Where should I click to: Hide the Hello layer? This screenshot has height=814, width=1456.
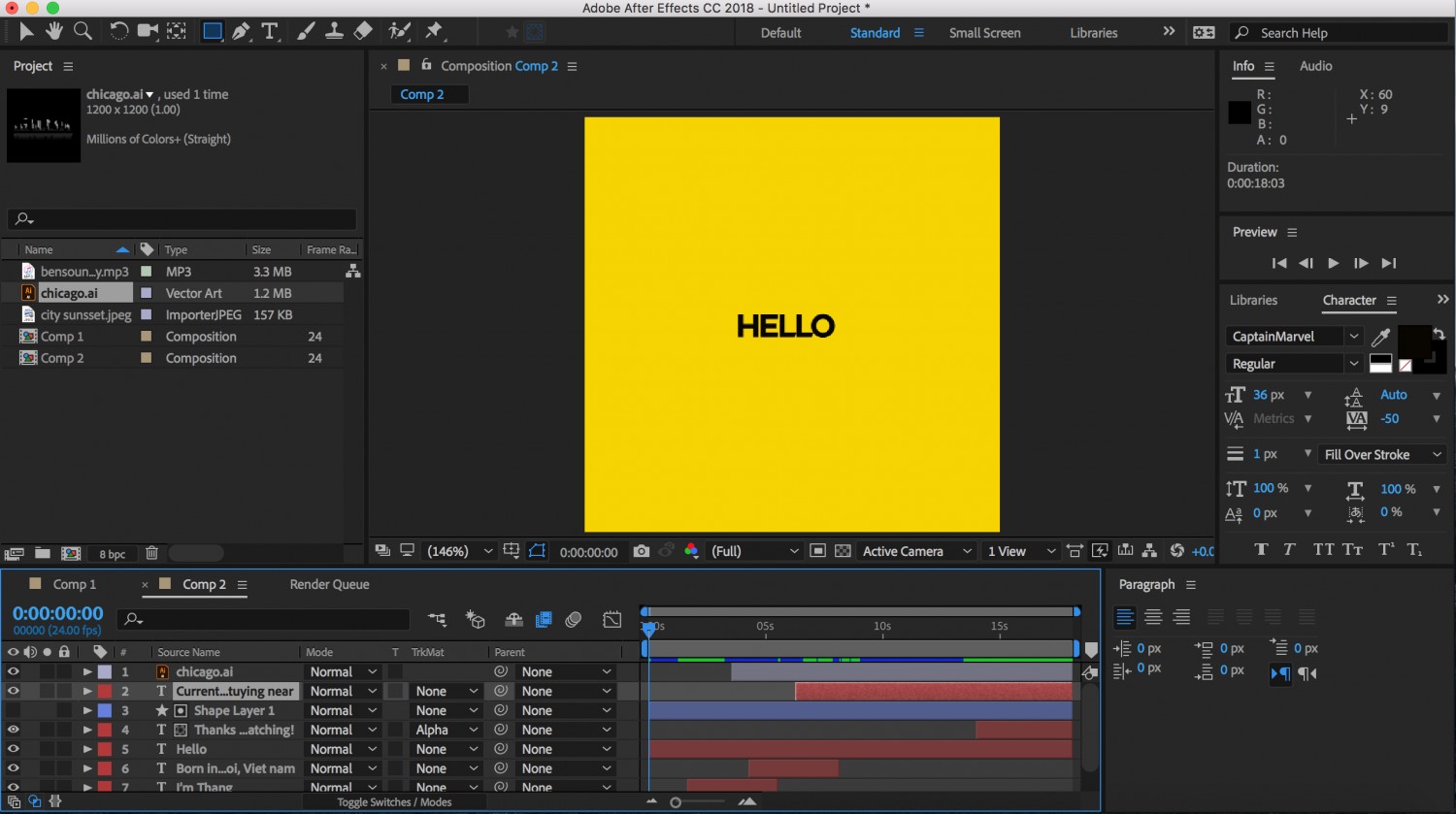[x=14, y=749]
